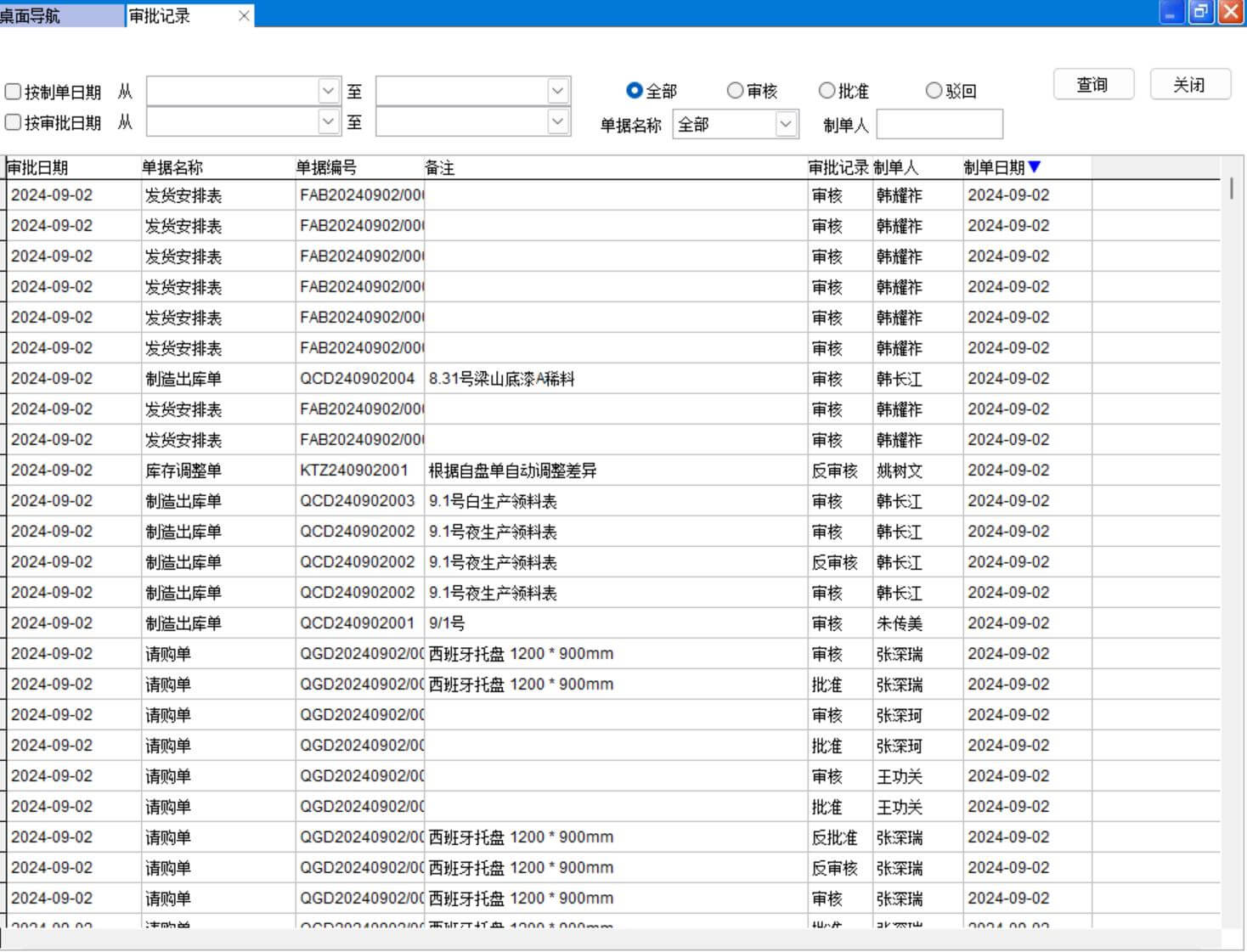Click the restore window icon in title bar
This screenshot has height=952, width=1247.
(x=1200, y=13)
